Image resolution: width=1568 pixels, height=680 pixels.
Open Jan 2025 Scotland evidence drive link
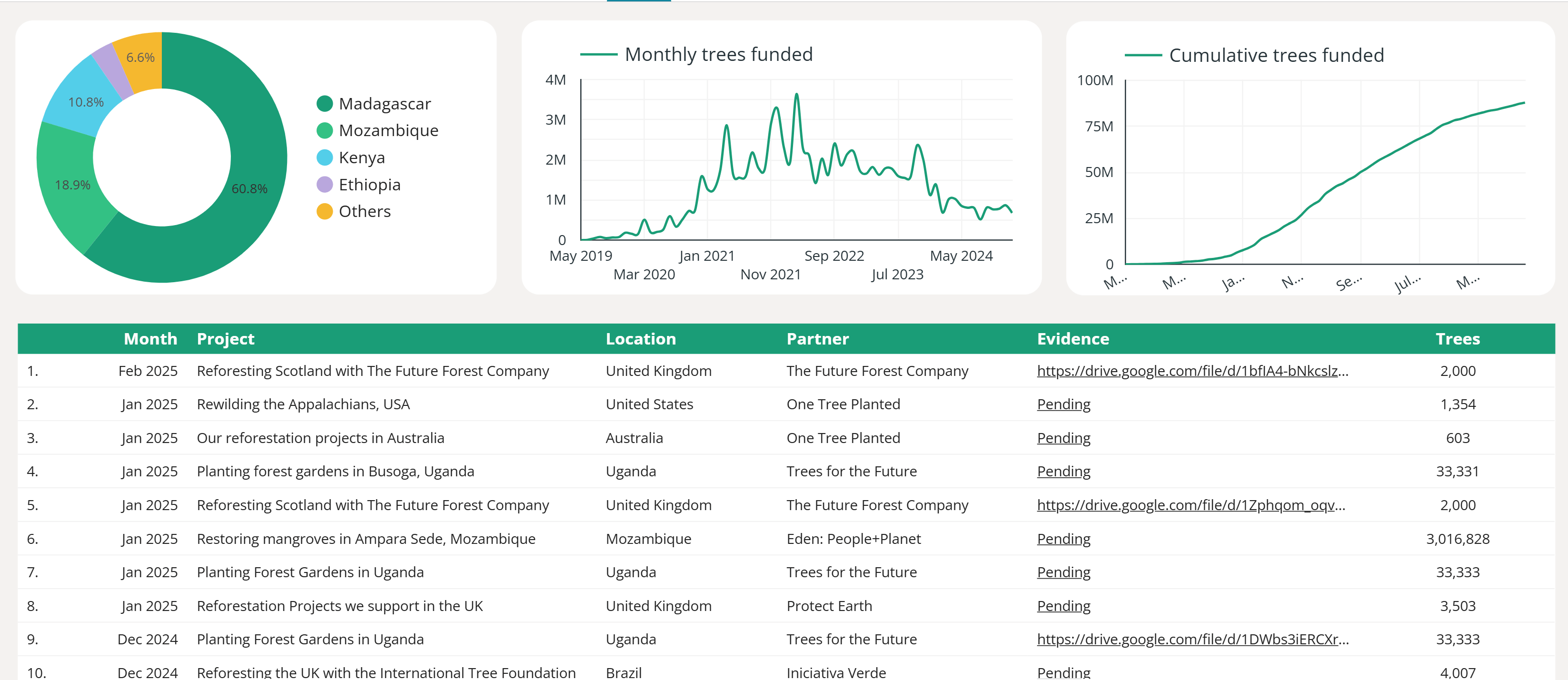pyautogui.click(x=1191, y=505)
